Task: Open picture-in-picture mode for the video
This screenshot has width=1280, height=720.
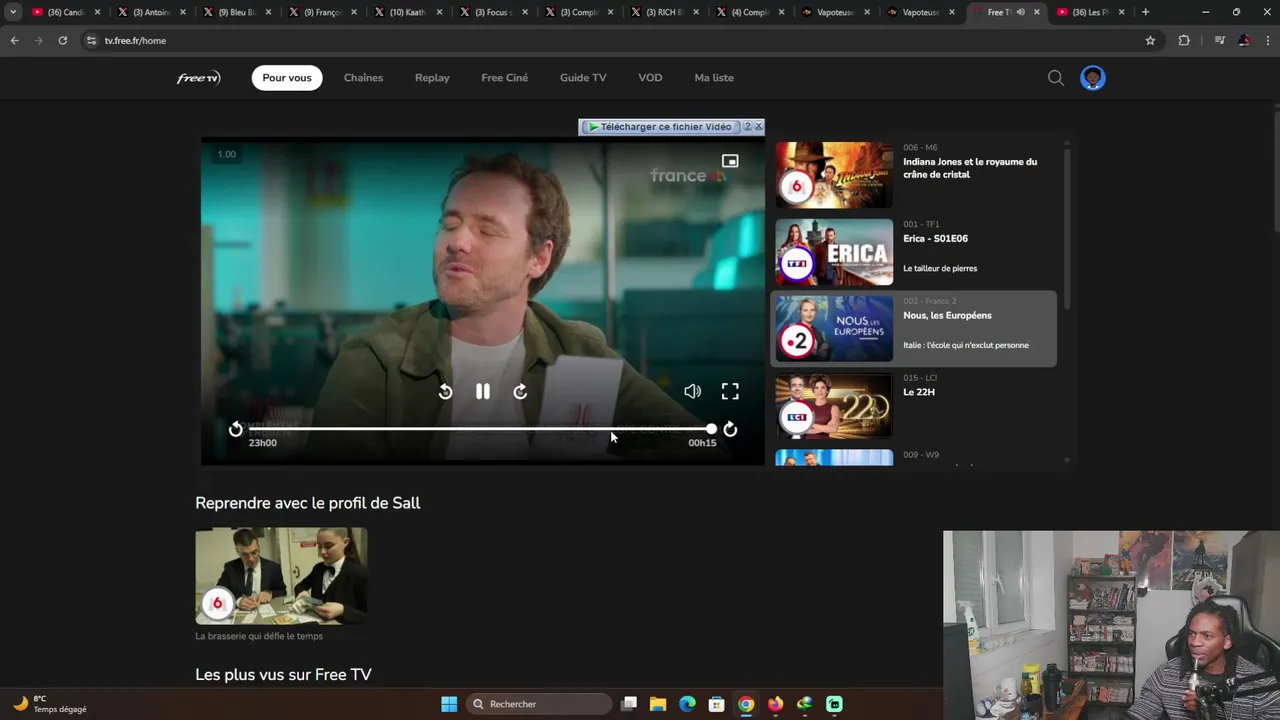Action: point(730,161)
